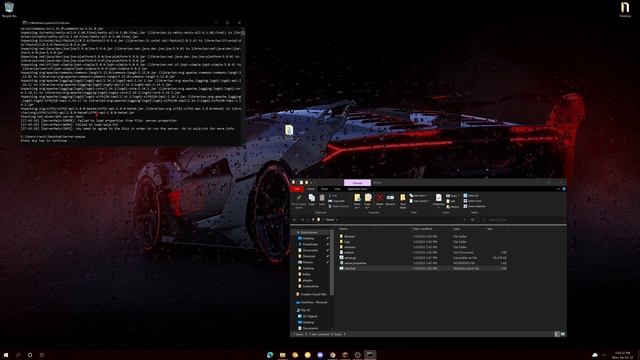Click Copy path in the Clipboard group
Image resolution: width=640 pixels, height=360 pixels.
point(337,201)
